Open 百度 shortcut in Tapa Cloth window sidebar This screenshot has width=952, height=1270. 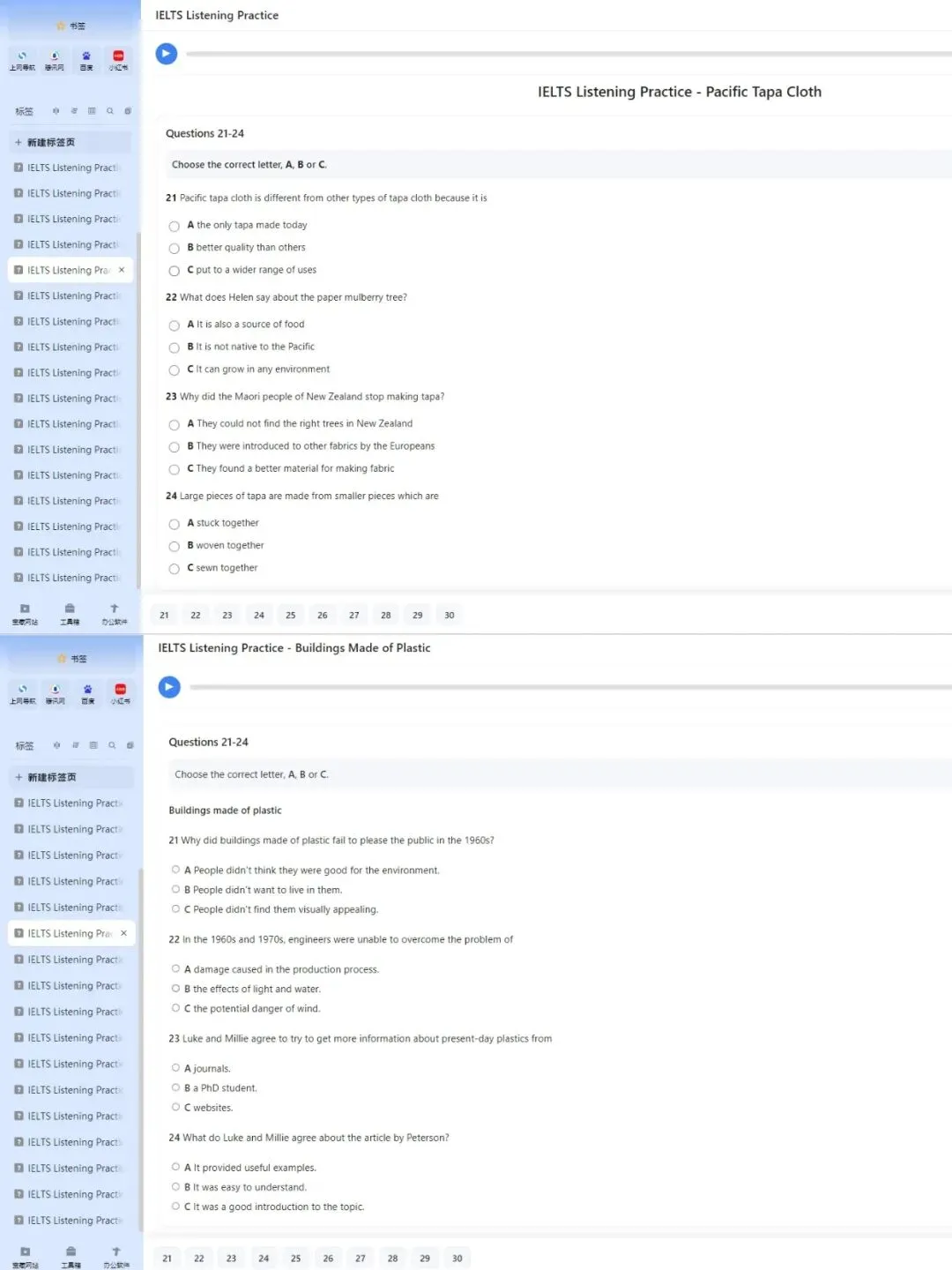tap(86, 61)
